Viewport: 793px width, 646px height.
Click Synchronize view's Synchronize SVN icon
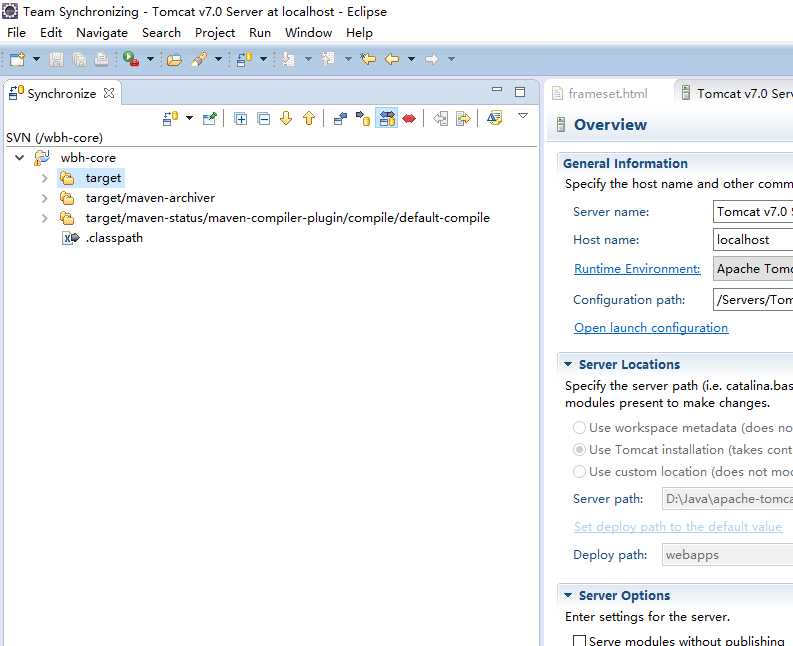[170, 118]
